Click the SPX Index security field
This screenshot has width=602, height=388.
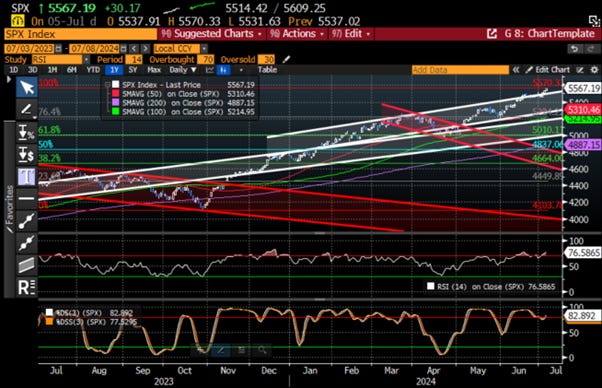[81, 34]
